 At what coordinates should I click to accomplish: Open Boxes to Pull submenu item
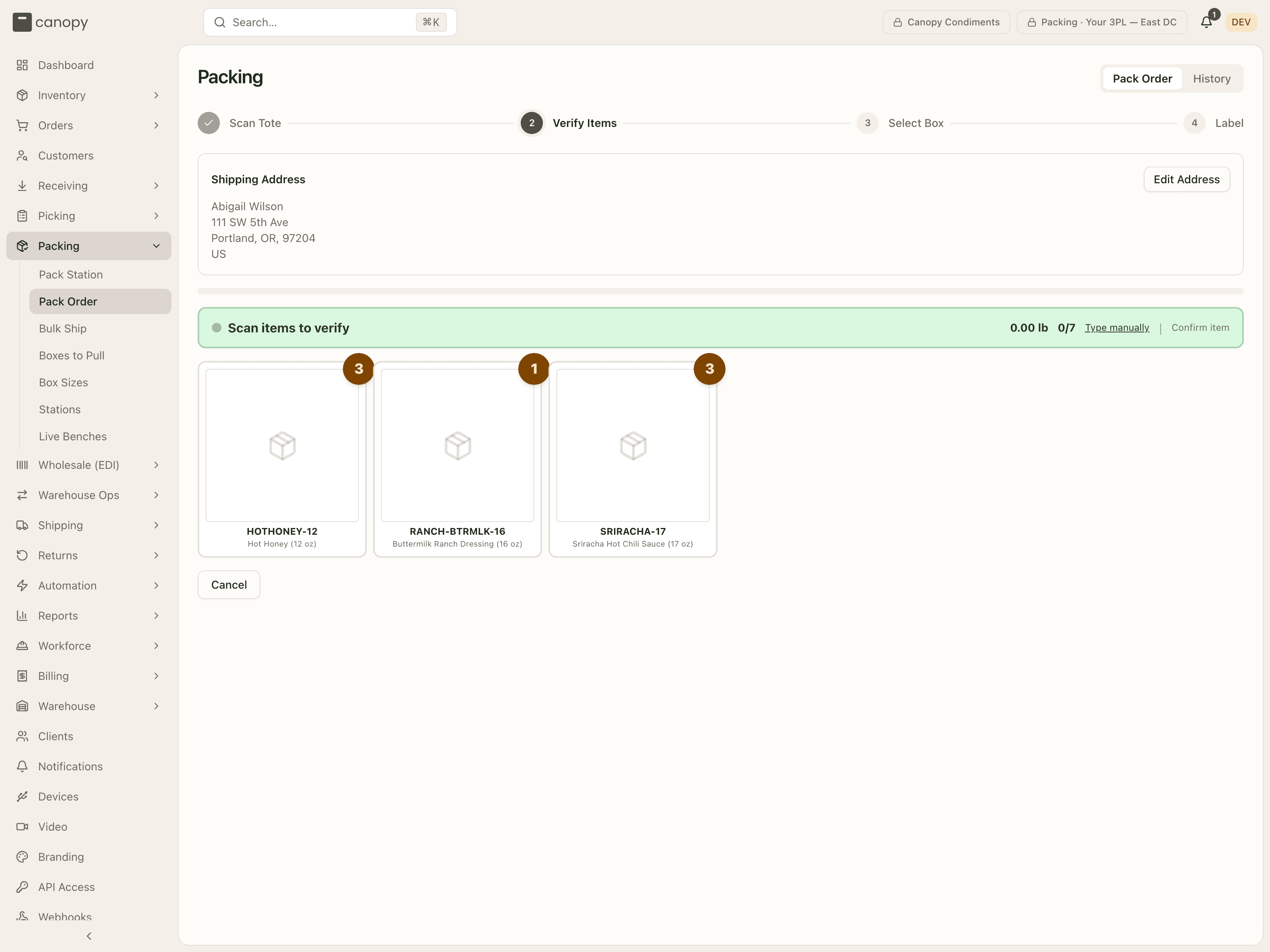100,355
